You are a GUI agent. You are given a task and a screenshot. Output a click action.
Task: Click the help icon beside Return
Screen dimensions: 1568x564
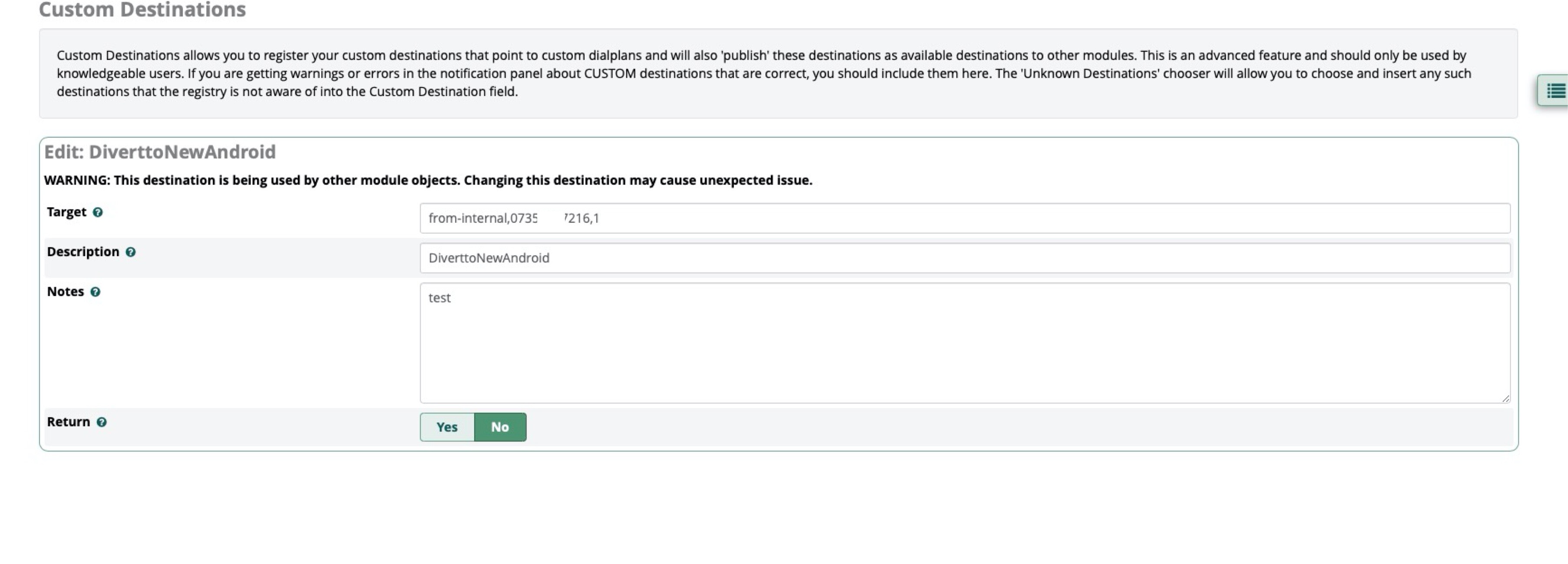pos(102,422)
